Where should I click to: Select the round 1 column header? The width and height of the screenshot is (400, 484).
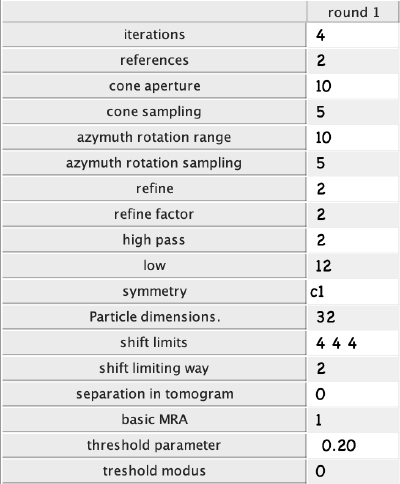click(x=353, y=12)
